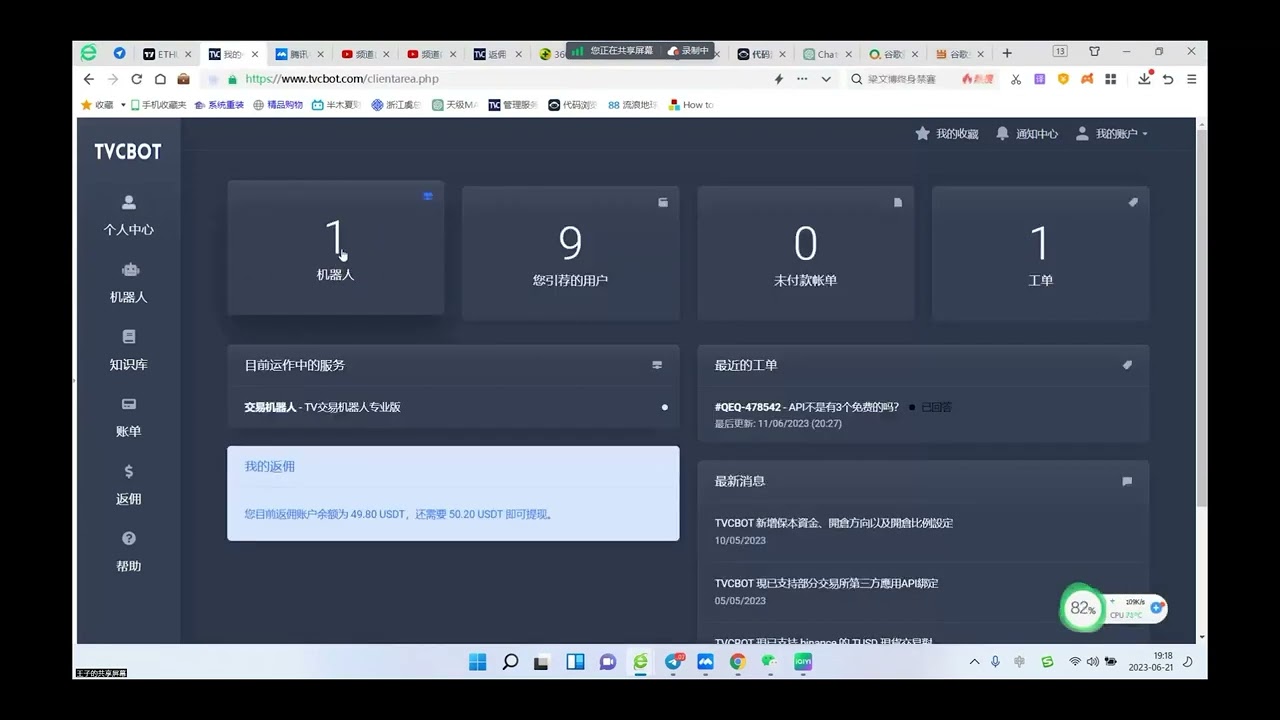Open Windows taskbar search
This screenshot has width=1280, height=720.
(x=510, y=662)
